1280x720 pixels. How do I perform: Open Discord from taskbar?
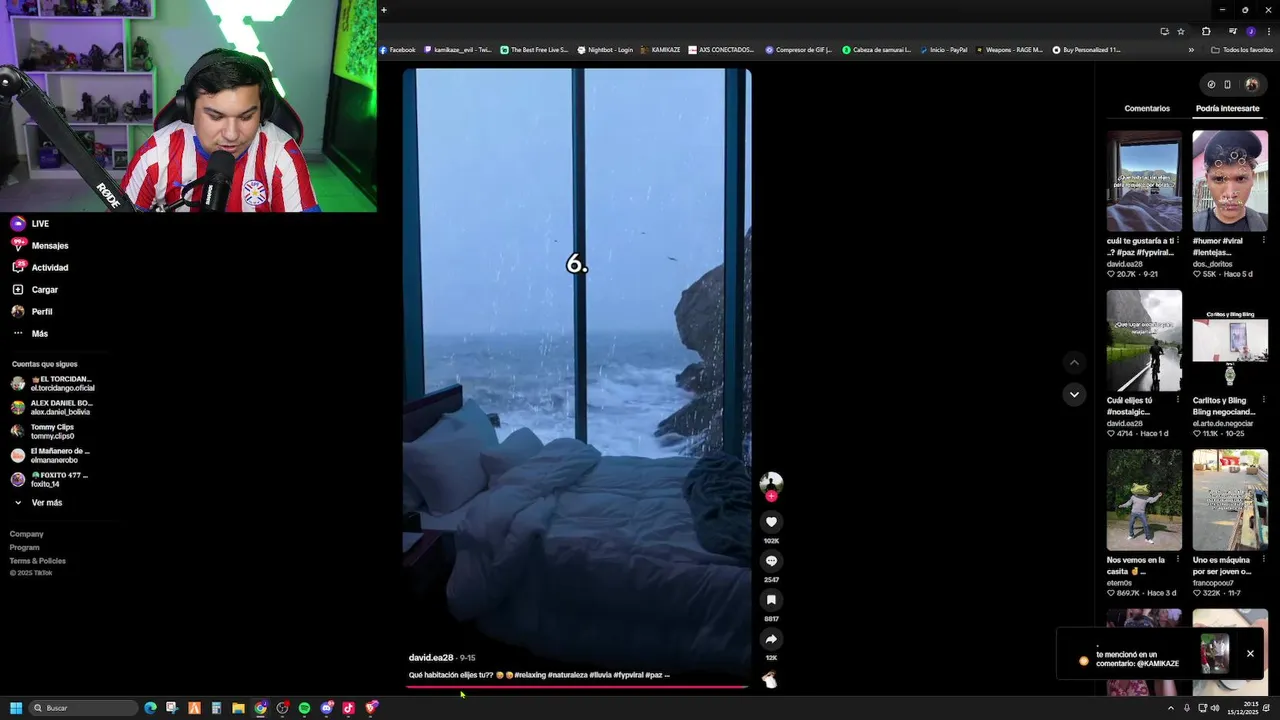pos(326,708)
